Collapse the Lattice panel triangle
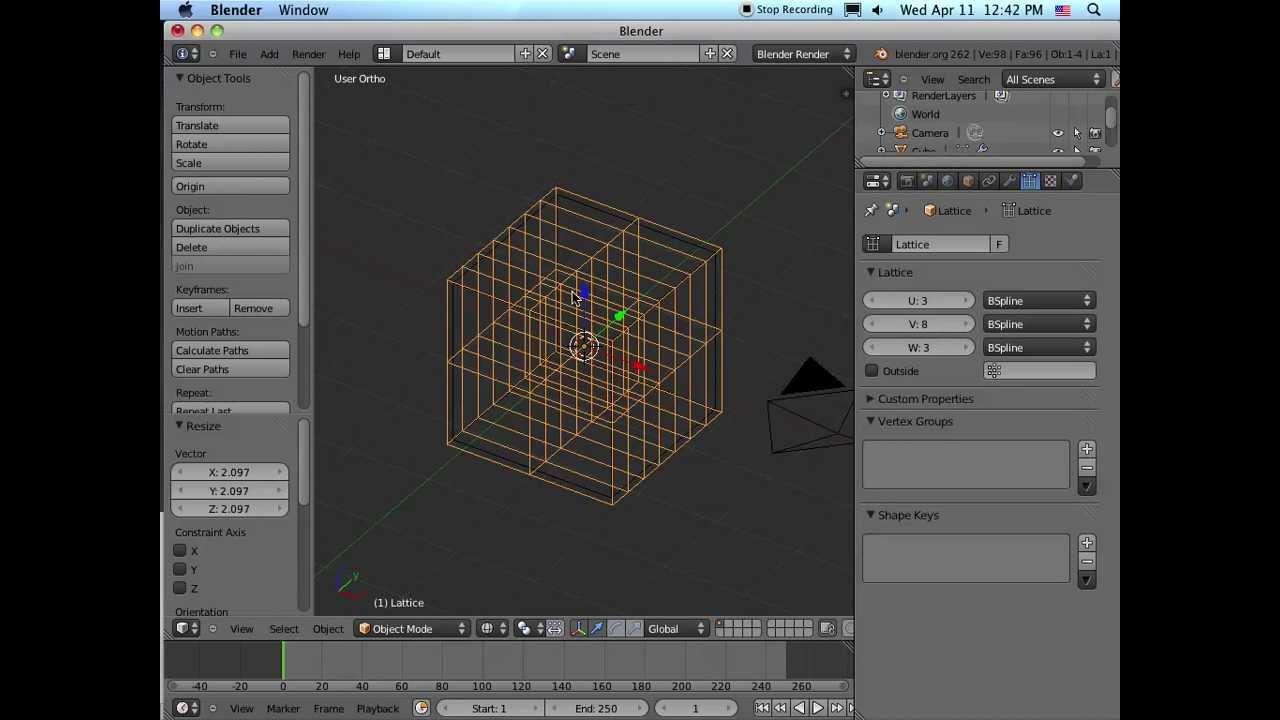The width and height of the screenshot is (1280, 720). (870, 272)
